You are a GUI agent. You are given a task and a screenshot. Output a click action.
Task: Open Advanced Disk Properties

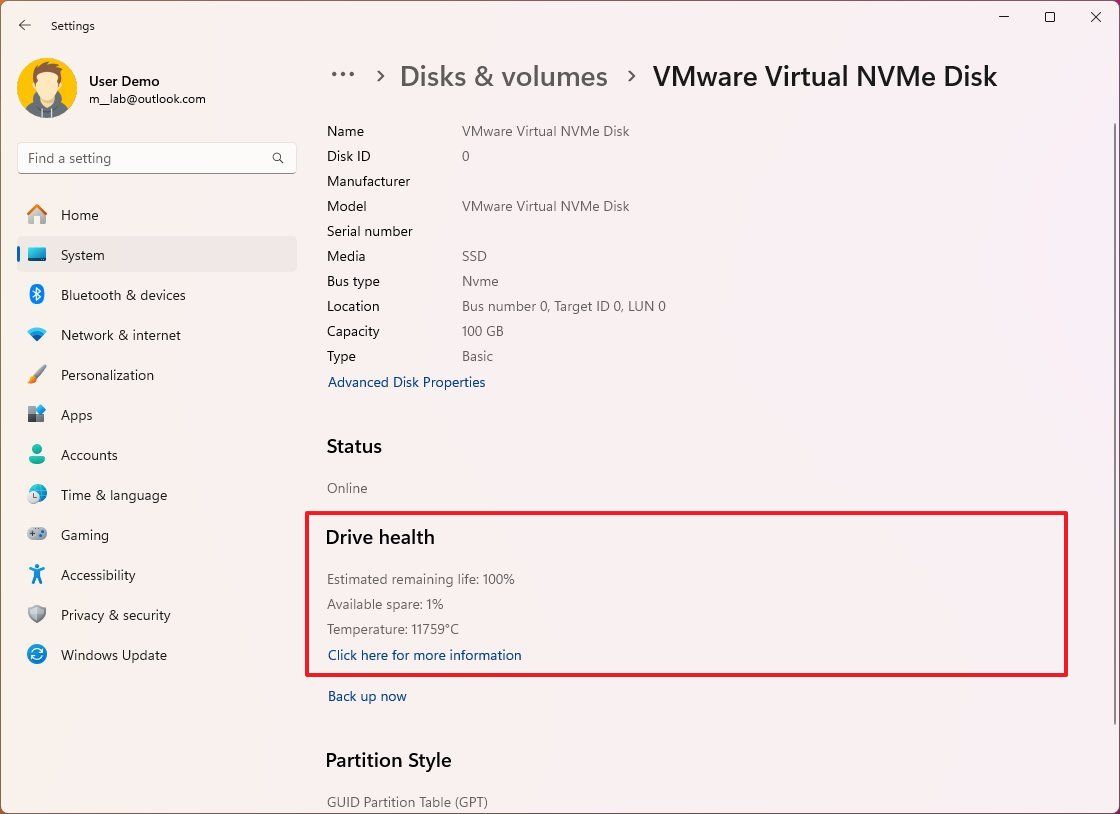pyautogui.click(x=406, y=382)
